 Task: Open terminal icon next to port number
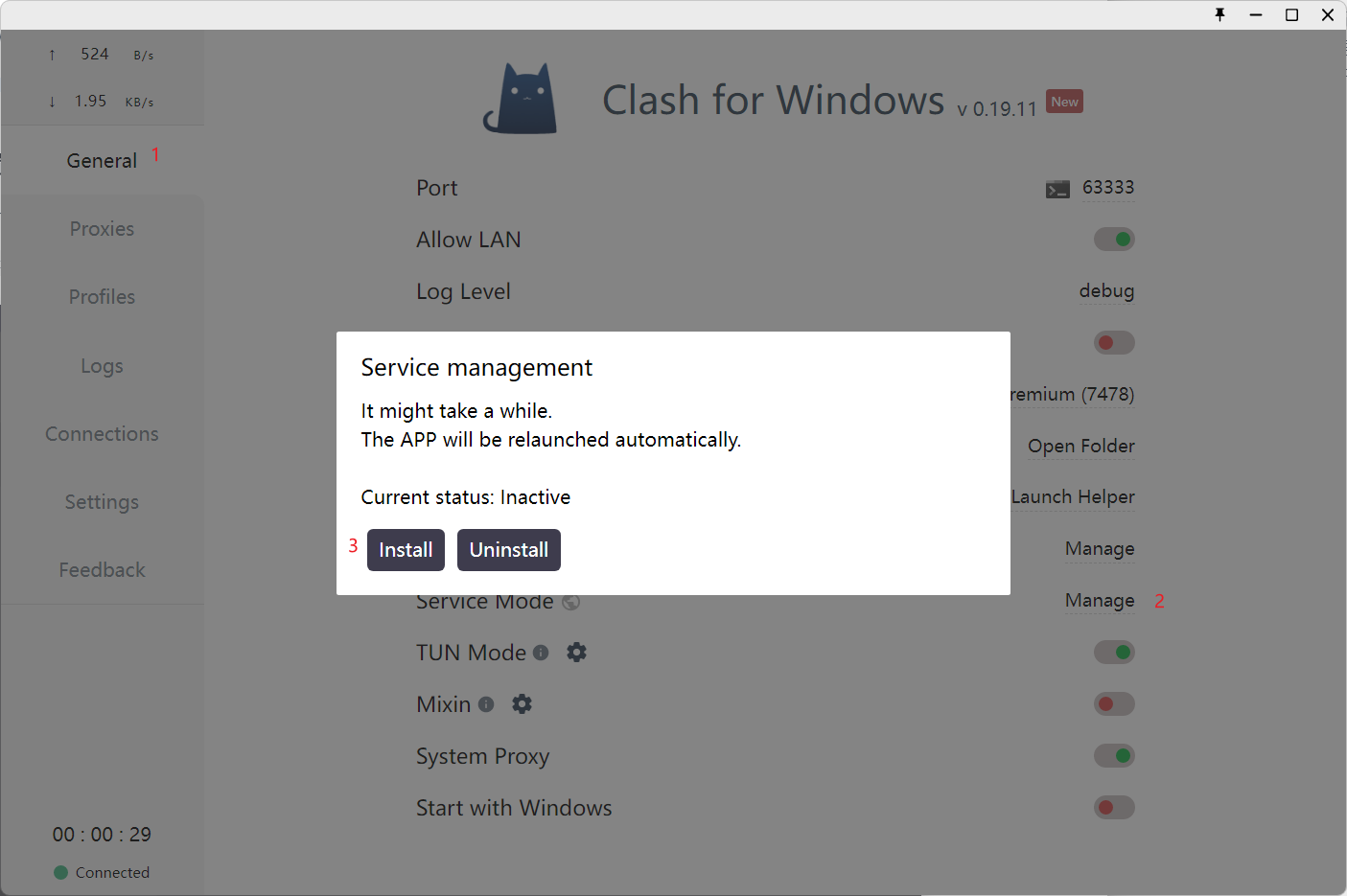(1057, 189)
